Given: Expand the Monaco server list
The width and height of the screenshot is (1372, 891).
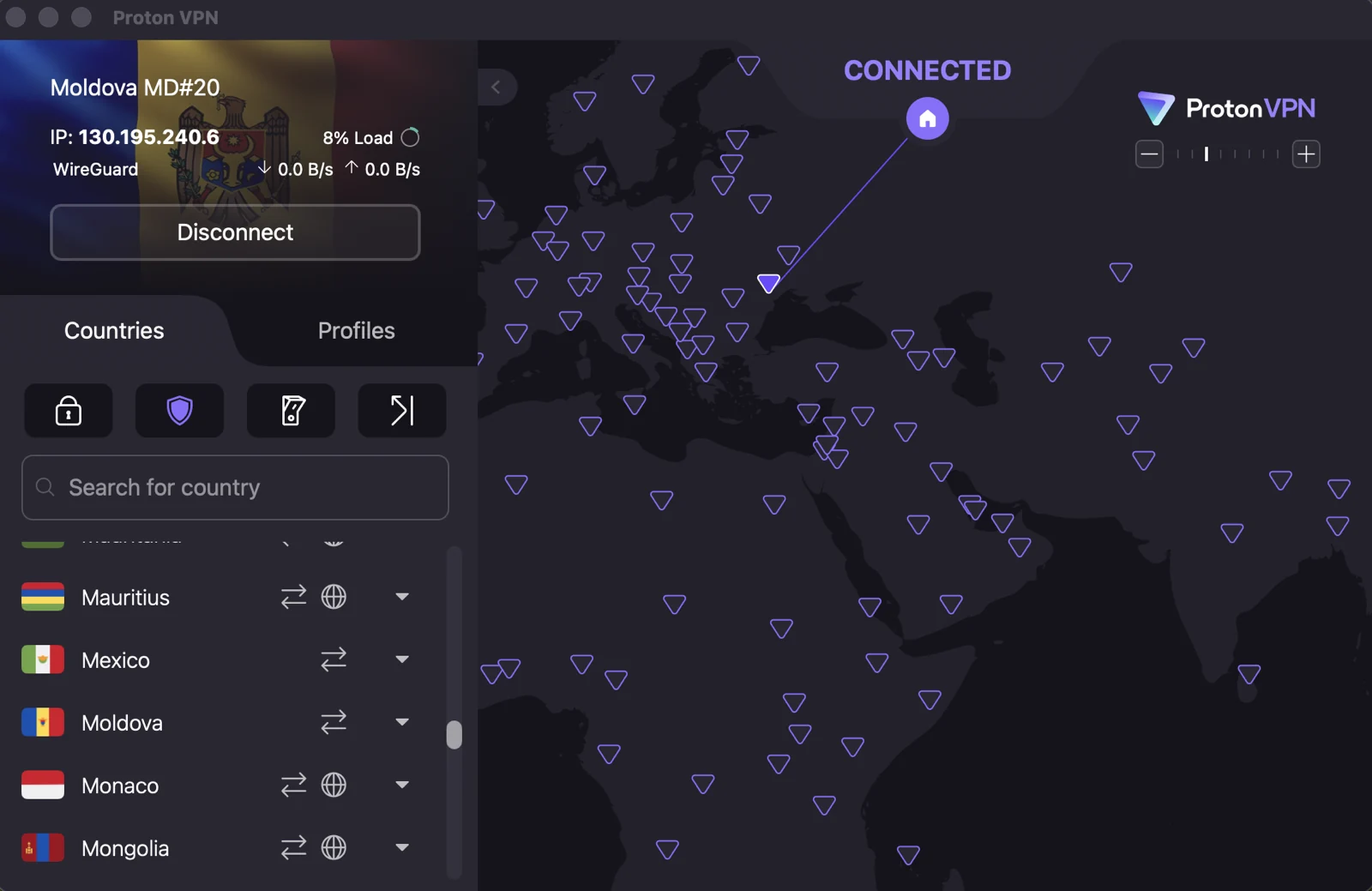Looking at the screenshot, I should [402, 785].
